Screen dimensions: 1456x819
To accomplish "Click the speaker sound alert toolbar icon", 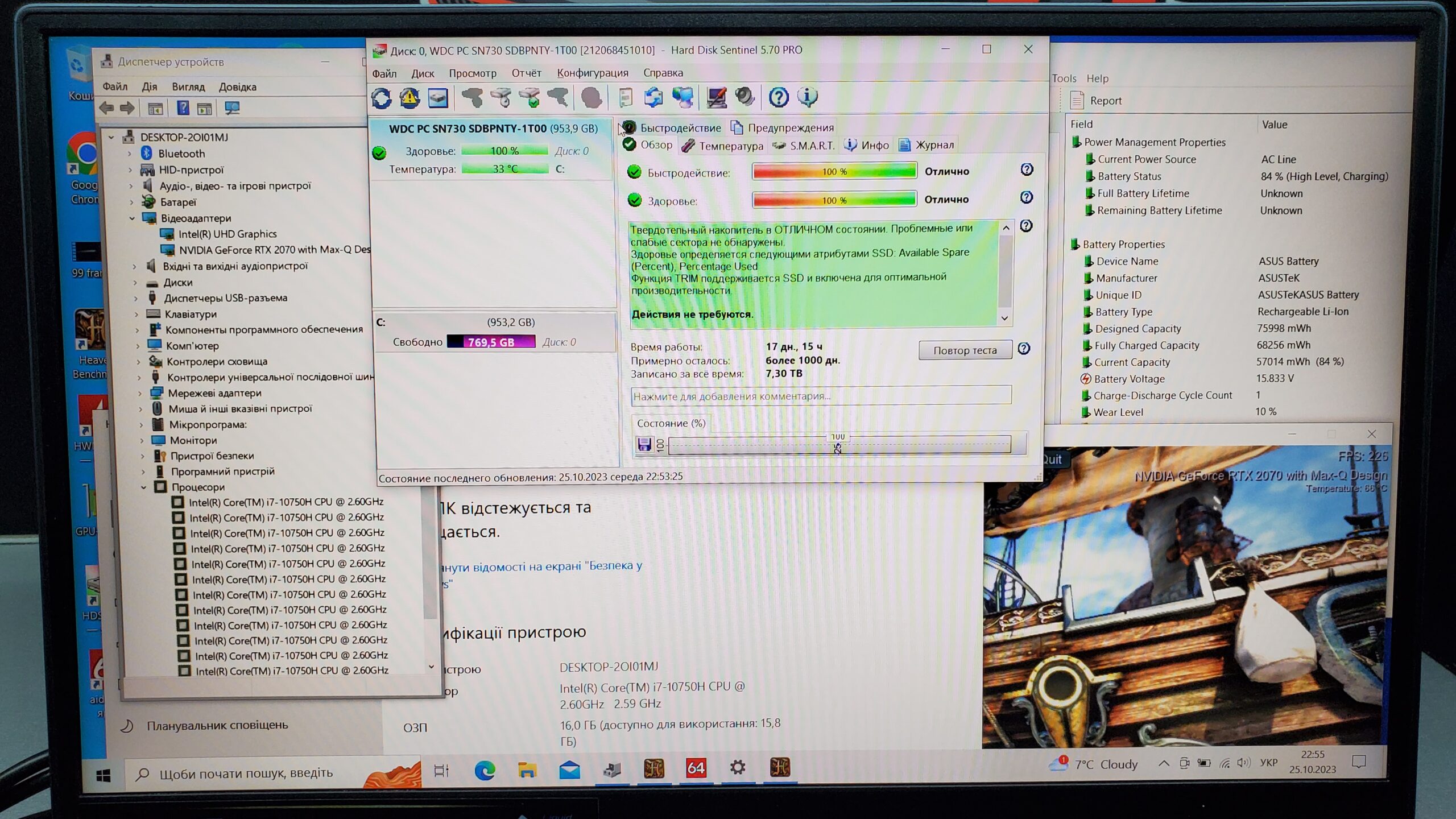I will point(744,97).
